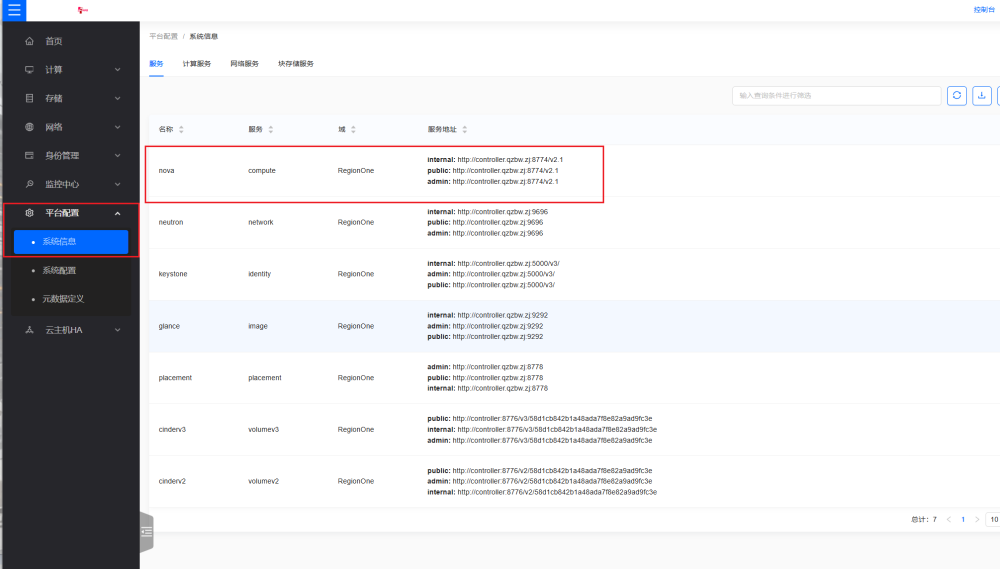Expand the 存储 sidebar menu
The width and height of the screenshot is (1000, 569).
(70, 98)
